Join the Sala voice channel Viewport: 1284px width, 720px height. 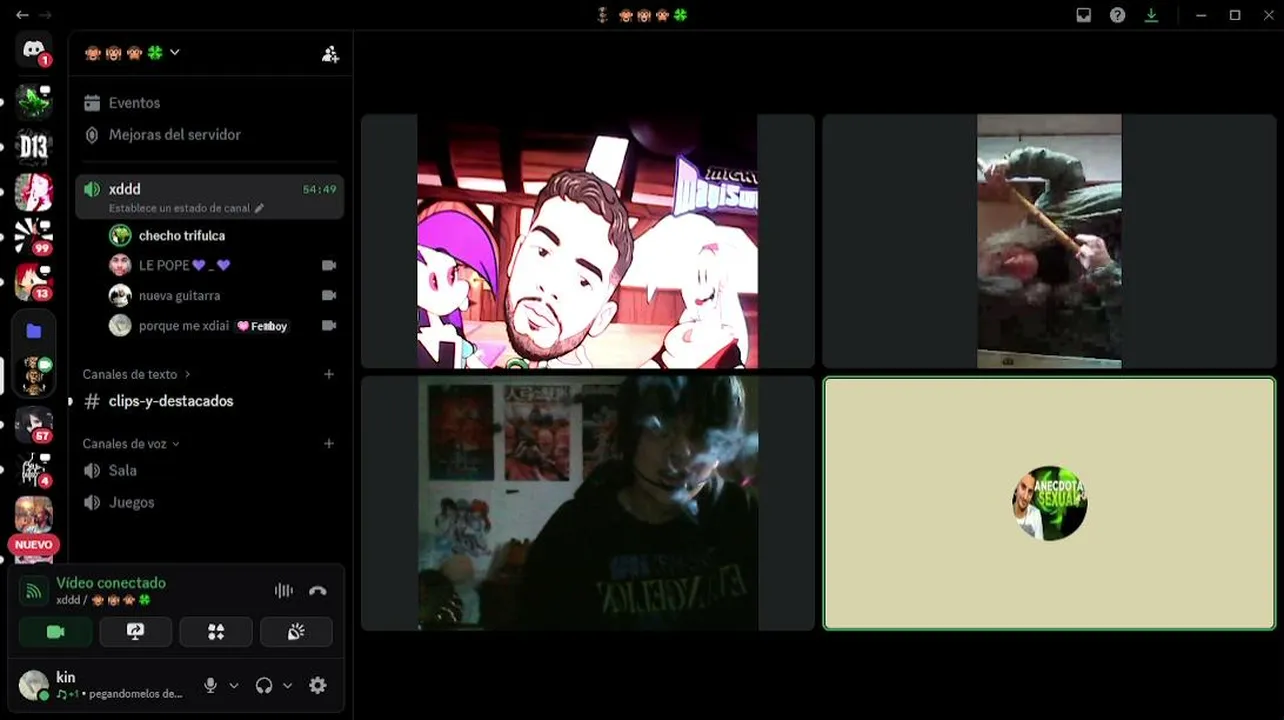click(210, 471)
